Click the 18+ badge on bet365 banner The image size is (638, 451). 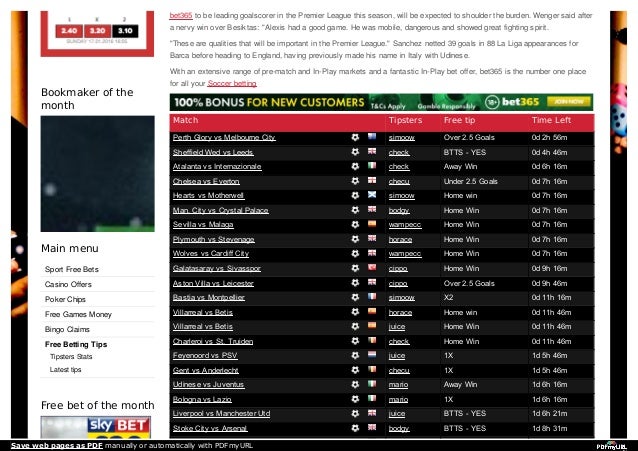pos(492,102)
